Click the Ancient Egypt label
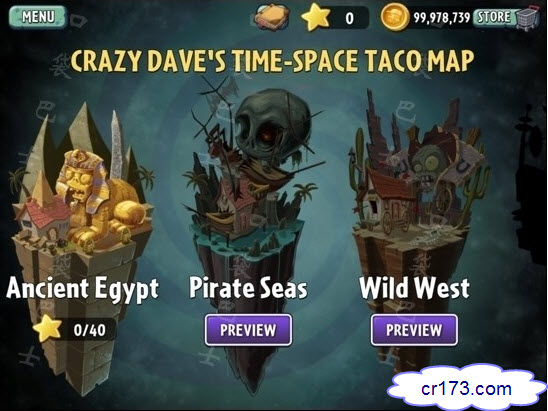 [x=82, y=289]
